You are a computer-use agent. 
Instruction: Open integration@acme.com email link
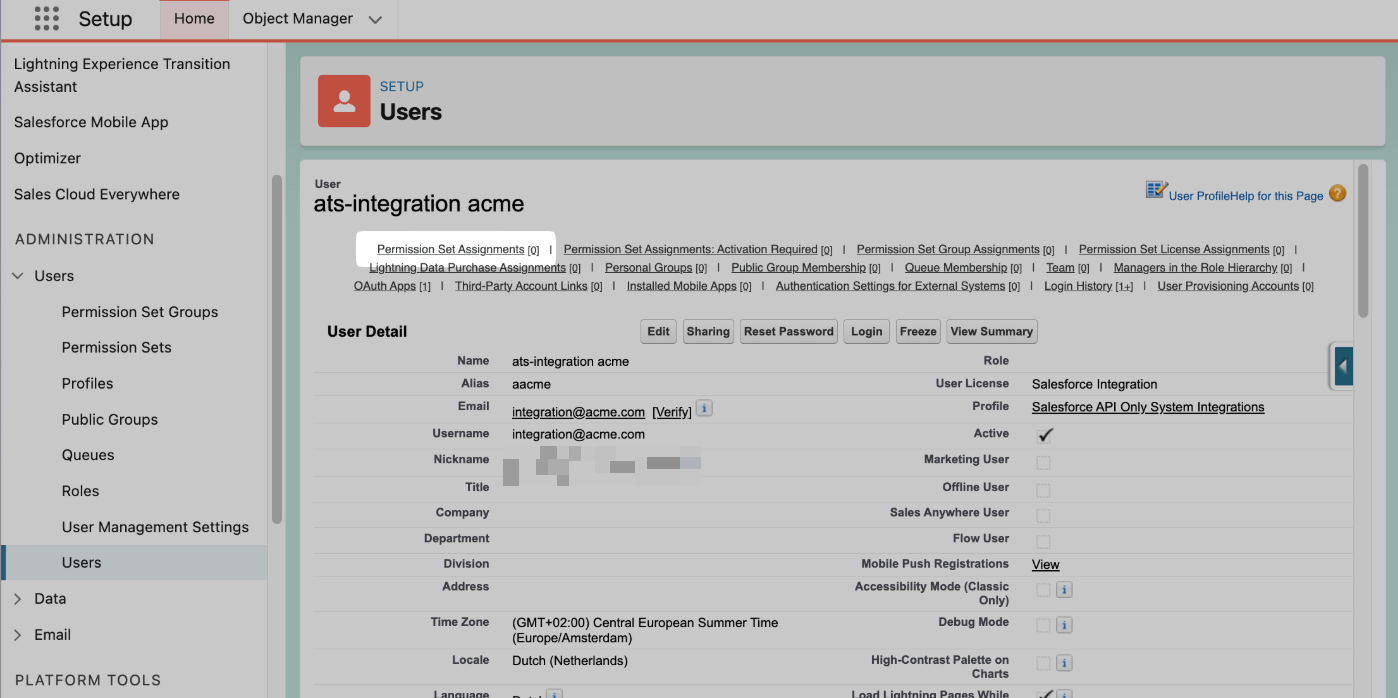[578, 412]
